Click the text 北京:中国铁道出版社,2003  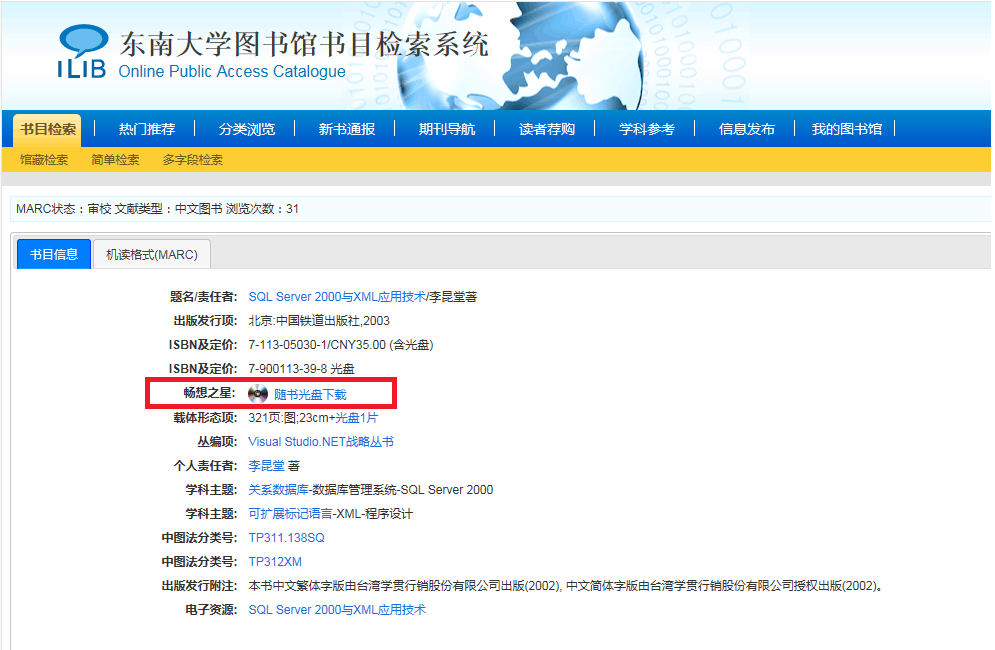(319, 321)
